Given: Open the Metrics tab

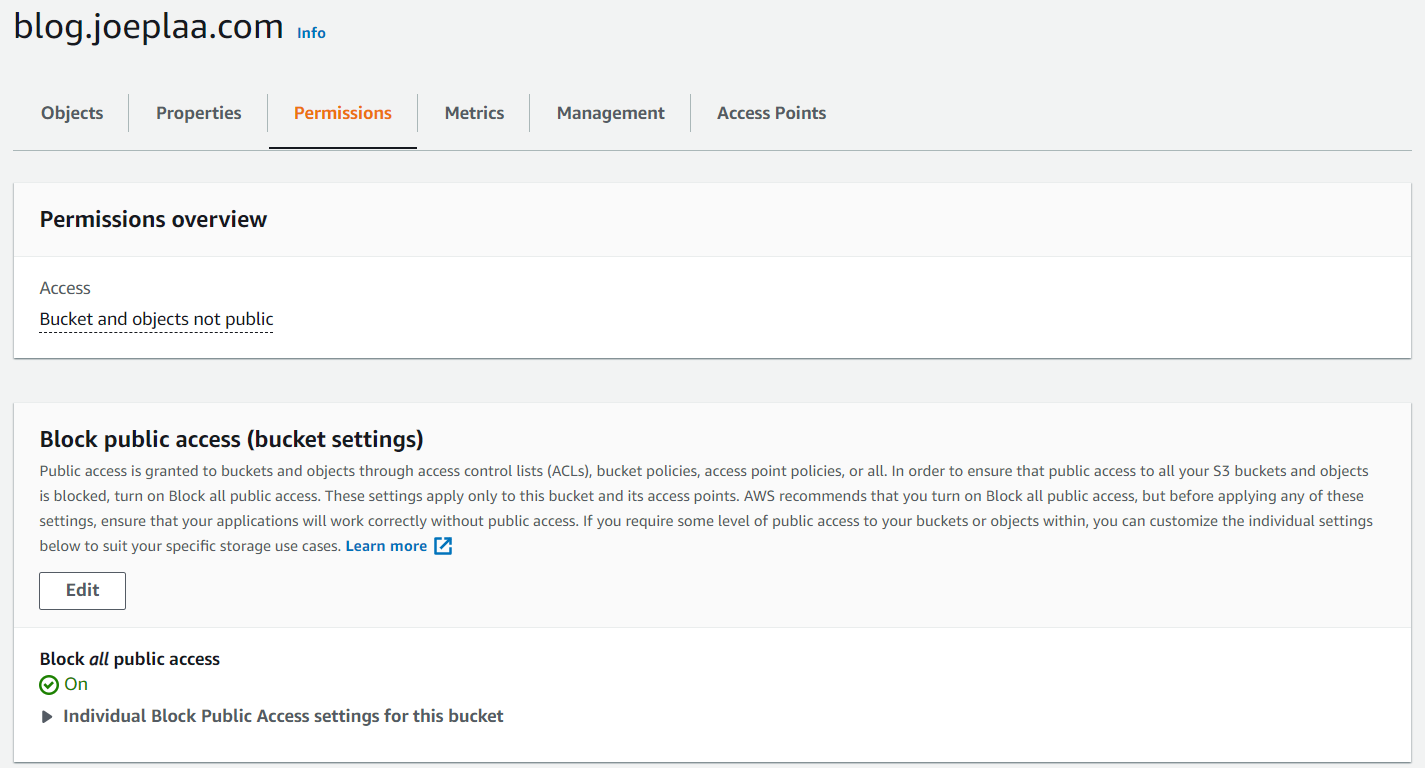Looking at the screenshot, I should click(x=474, y=113).
